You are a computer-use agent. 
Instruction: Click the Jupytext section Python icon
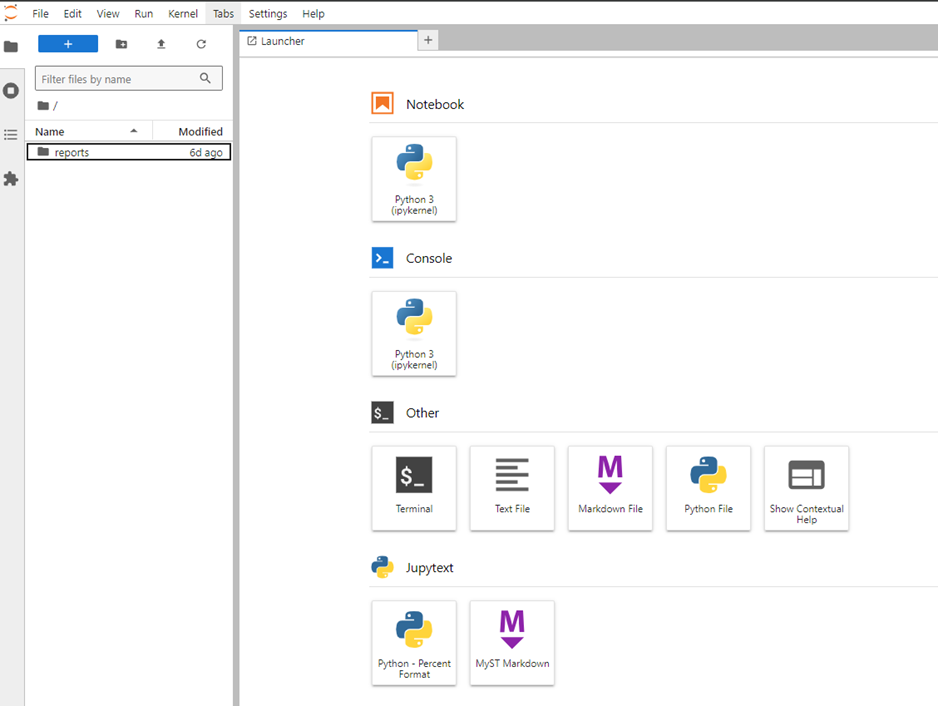click(x=382, y=567)
